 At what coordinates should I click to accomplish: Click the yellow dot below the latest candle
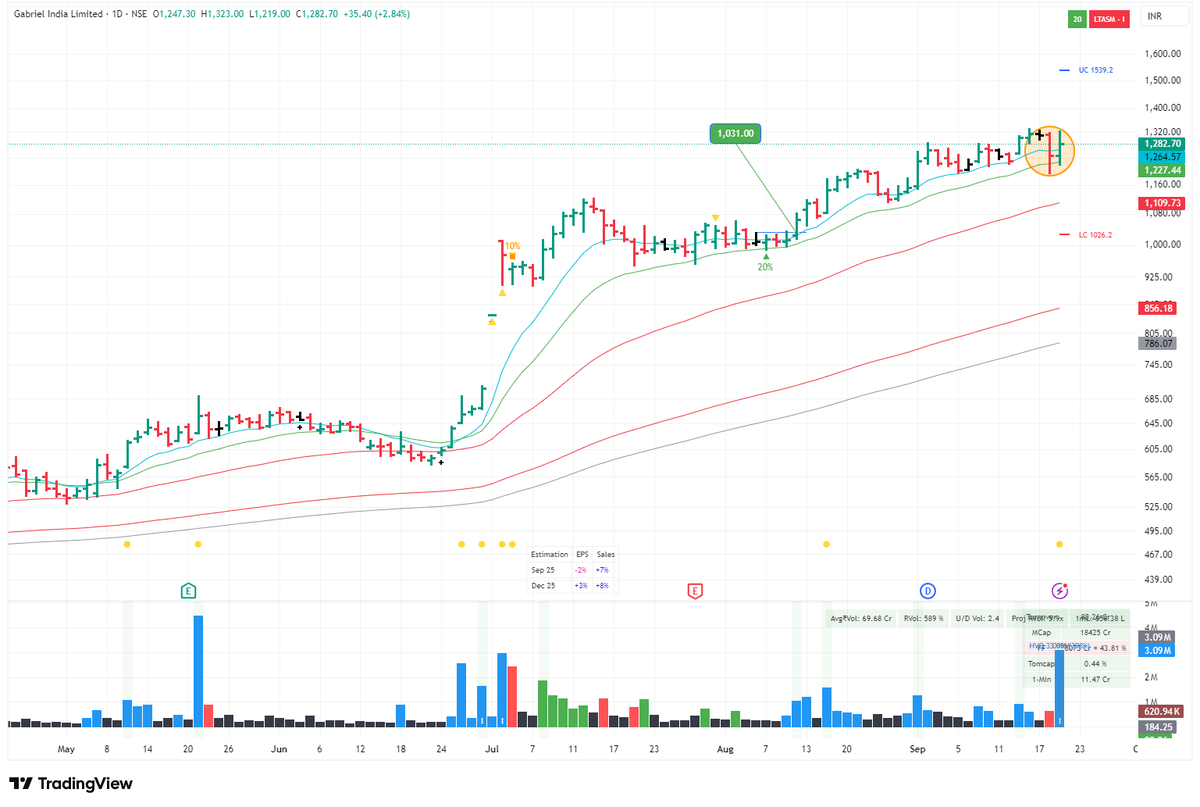[x=1059, y=544]
